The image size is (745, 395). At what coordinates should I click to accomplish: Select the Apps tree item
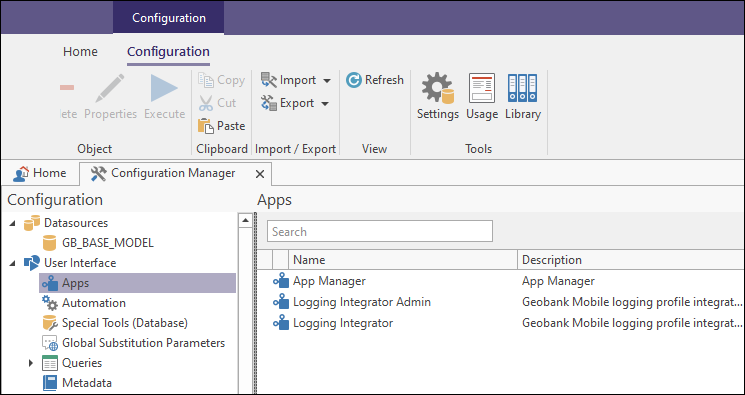138,283
